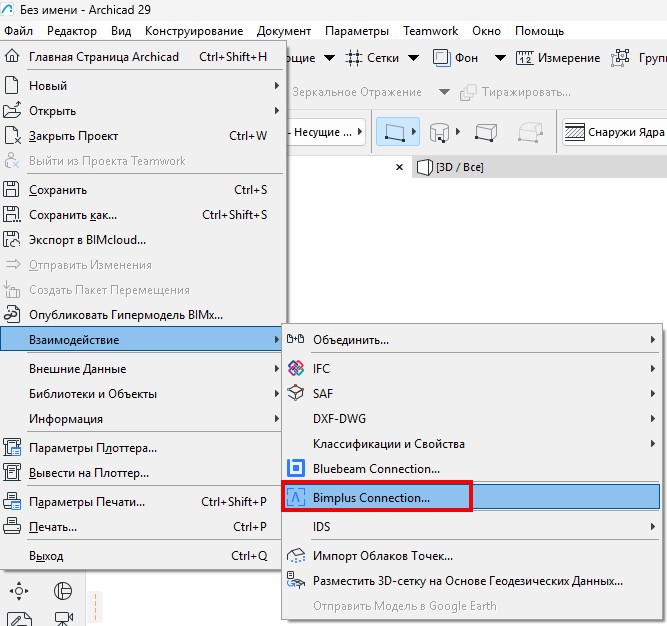Open the Документ menu
The height and width of the screenshot is (626, 667).
[x=284, y=31]
